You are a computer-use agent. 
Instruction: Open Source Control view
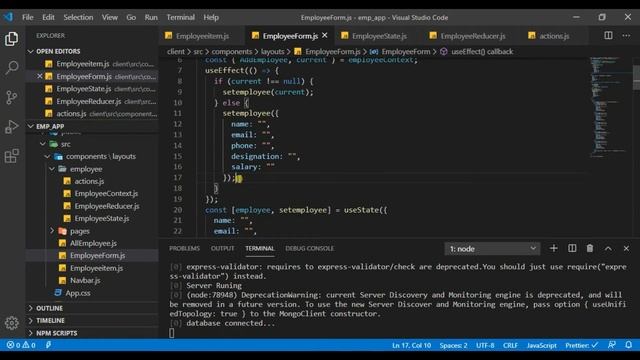(11, 97)
